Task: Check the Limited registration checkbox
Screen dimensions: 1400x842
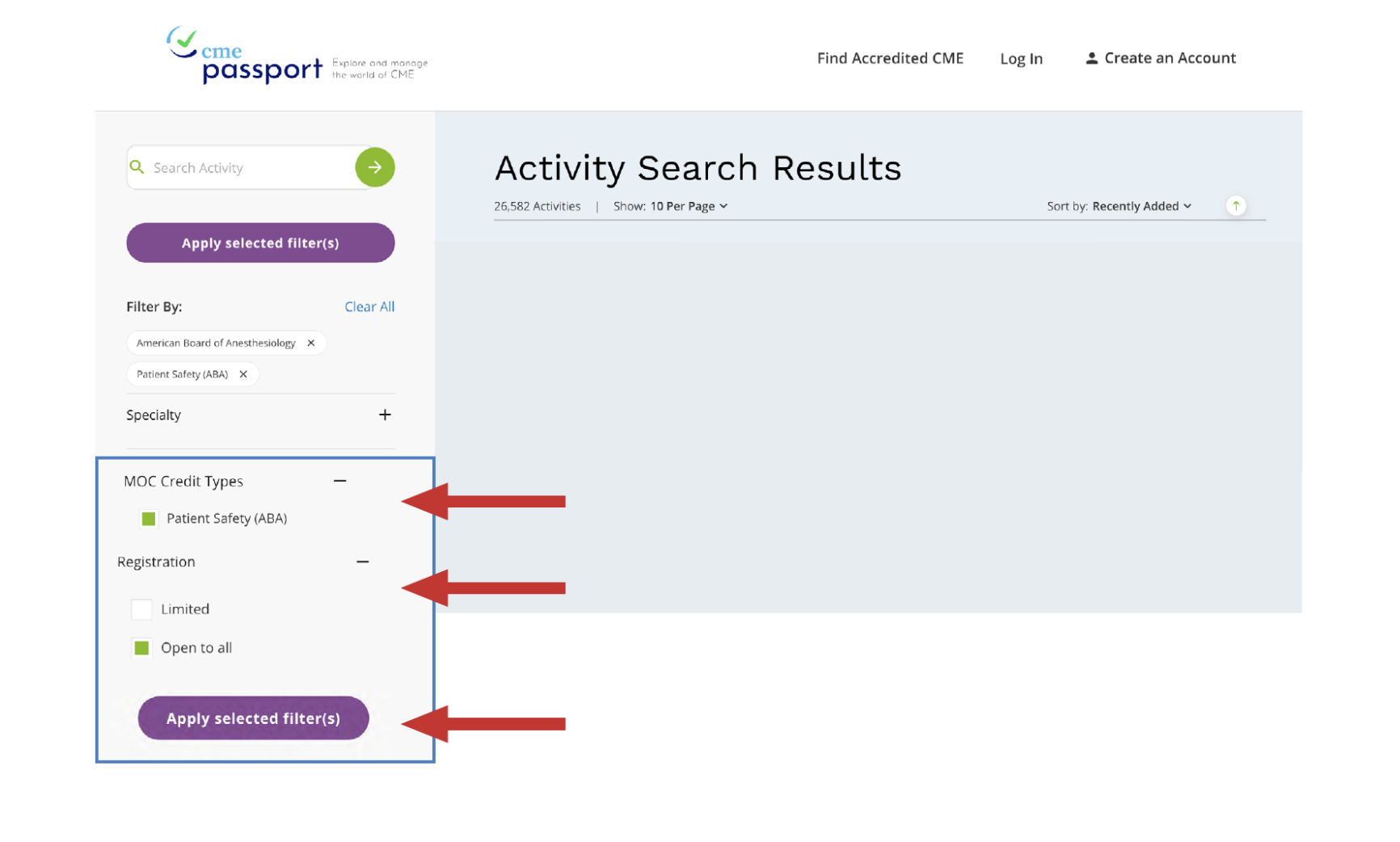Action: pos(141,609)
